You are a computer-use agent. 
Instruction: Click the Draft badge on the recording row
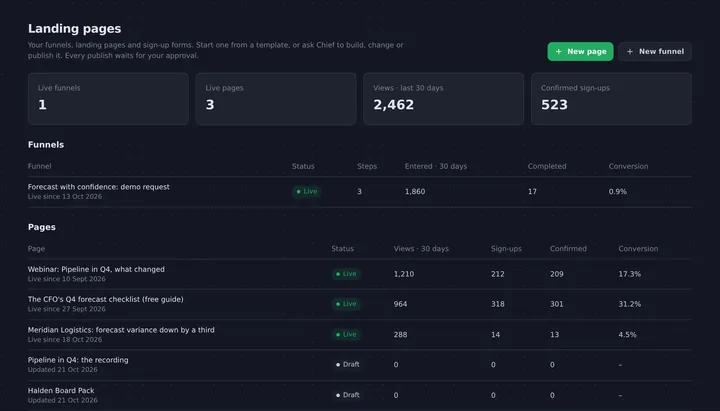coord(348,365)
